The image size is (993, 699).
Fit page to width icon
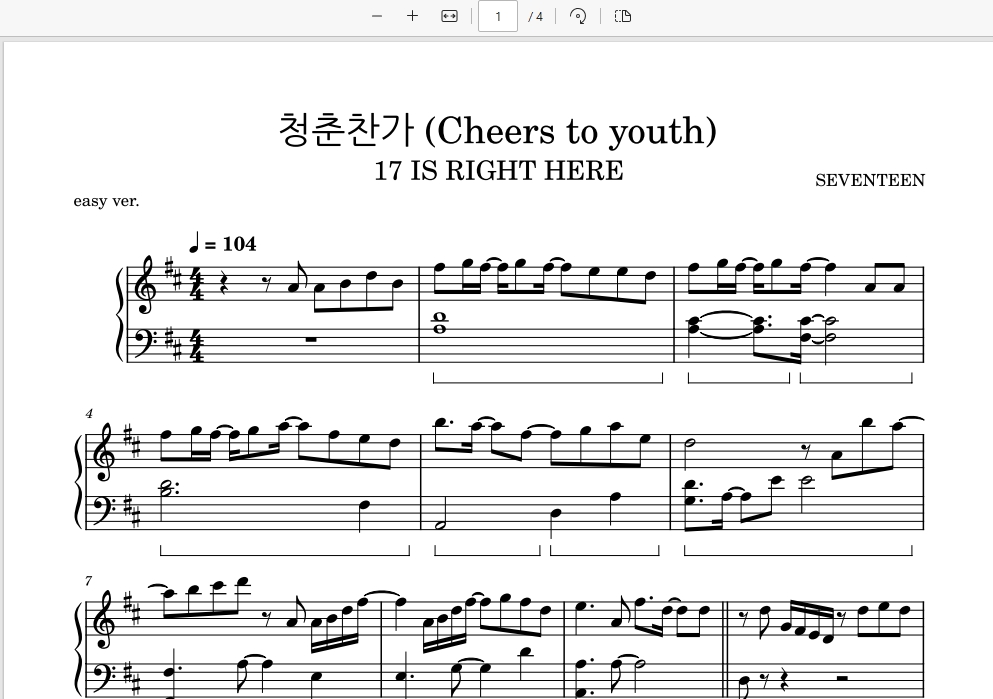pos(449,16)
